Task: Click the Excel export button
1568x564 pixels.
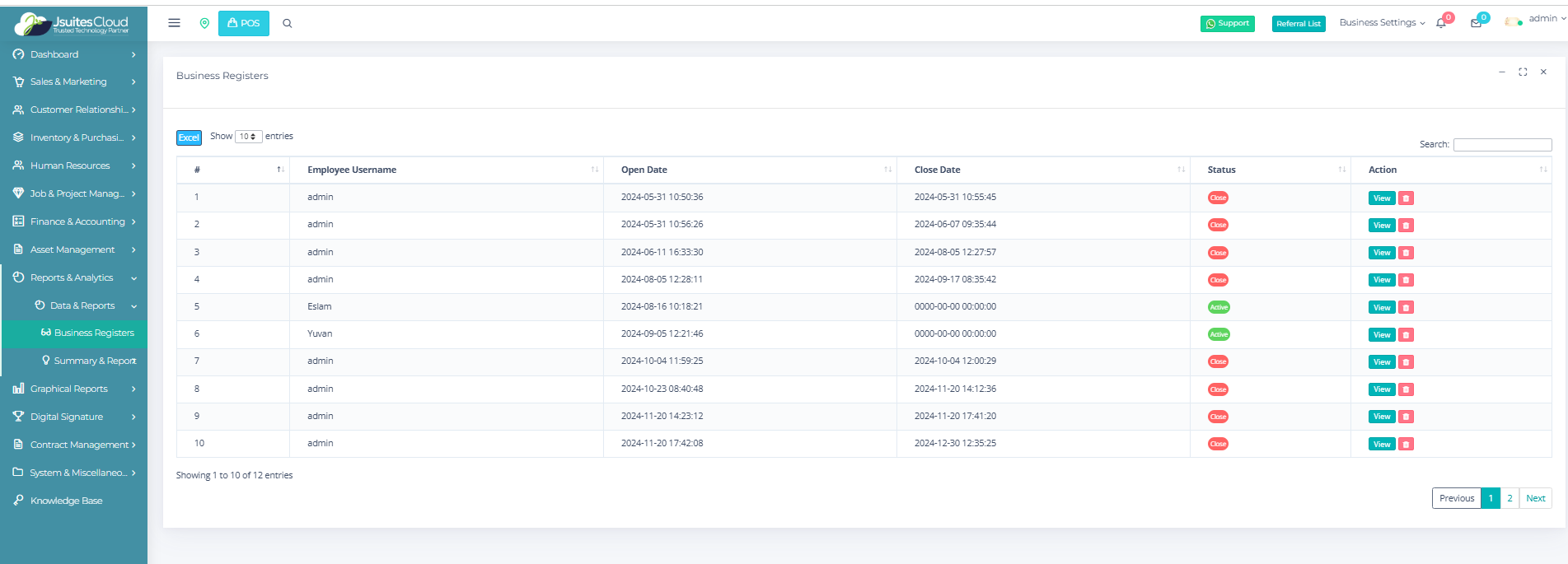Action: pos(189,138)
